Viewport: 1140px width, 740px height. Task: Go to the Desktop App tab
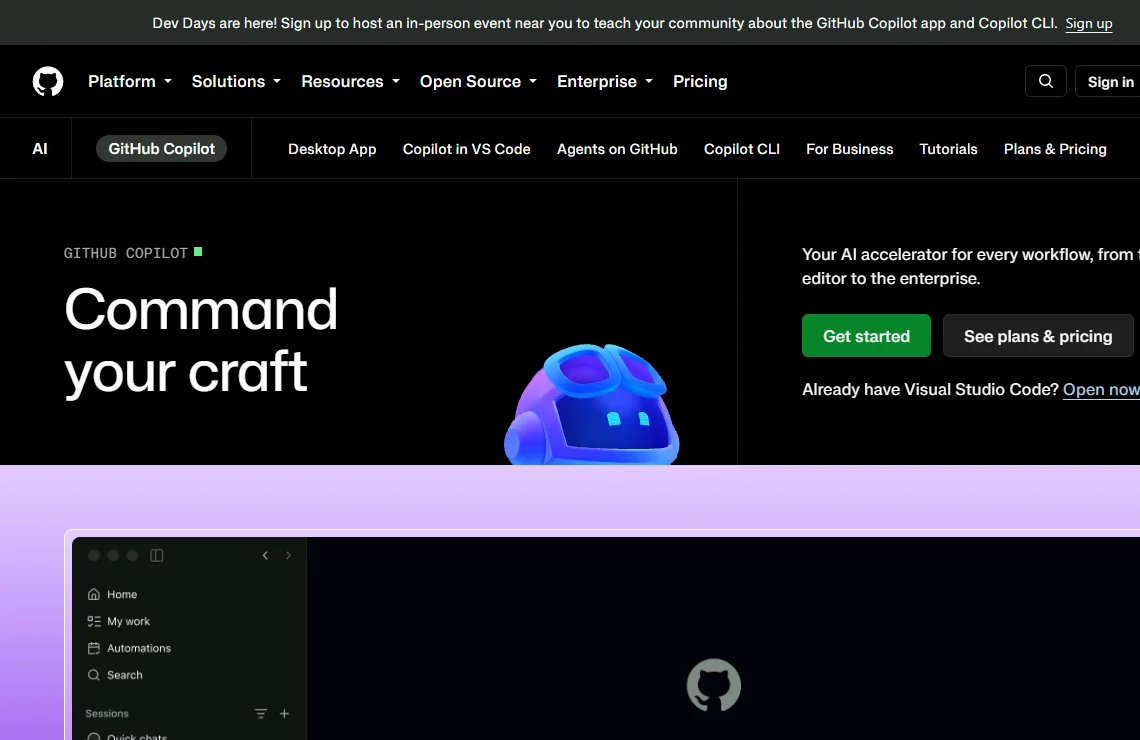[332, 149]
